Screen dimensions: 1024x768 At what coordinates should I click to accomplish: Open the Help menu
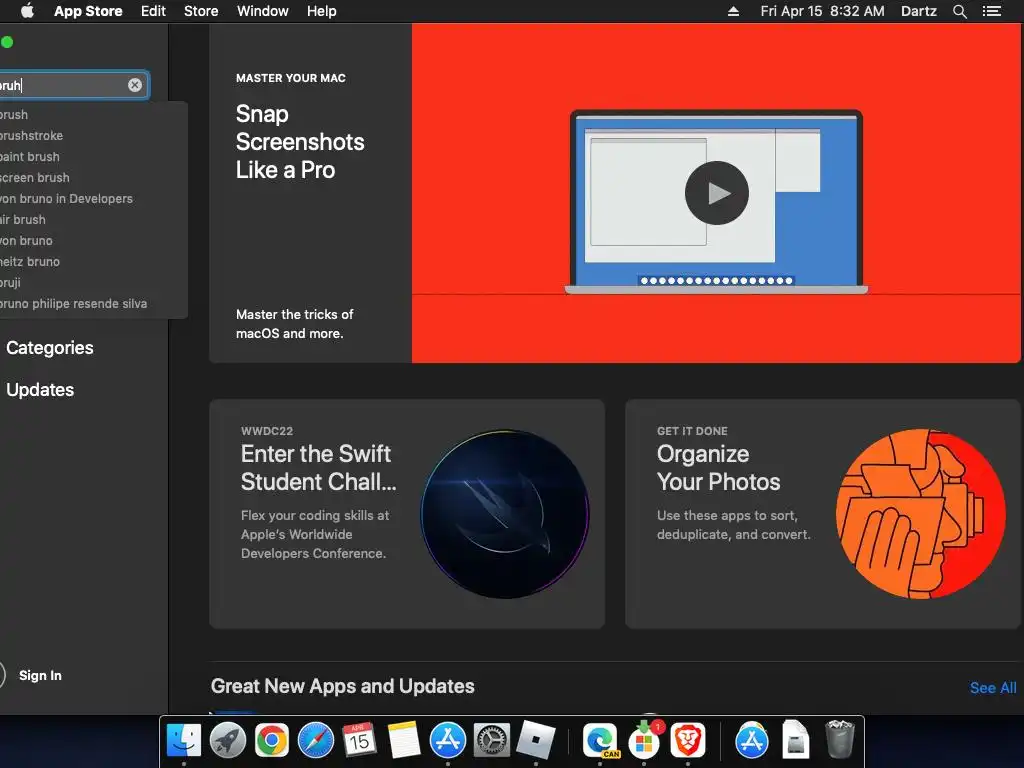pyautogui.click(x=322, y=11)
